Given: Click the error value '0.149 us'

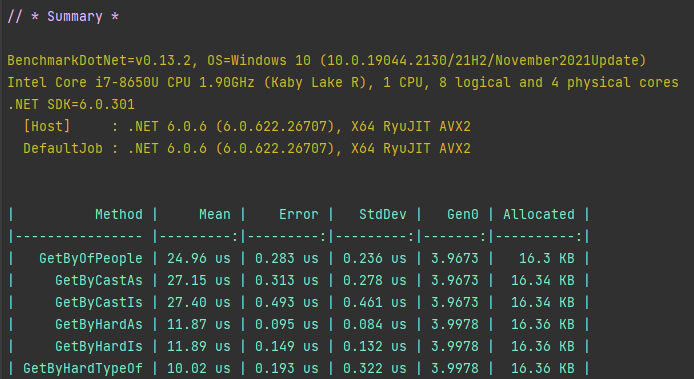Looking at the screenshot, I should 287,346.
